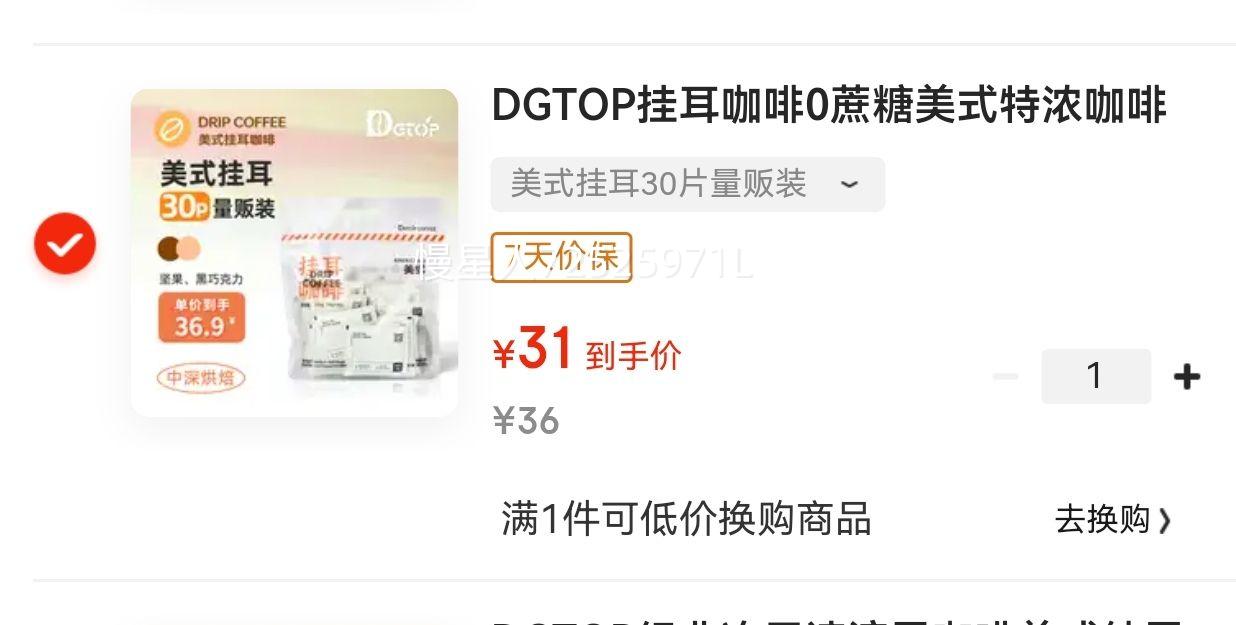Expand the 满1件可低价换购商品 promotion row
The image size is (1236, 625).
tap(836, 520)
